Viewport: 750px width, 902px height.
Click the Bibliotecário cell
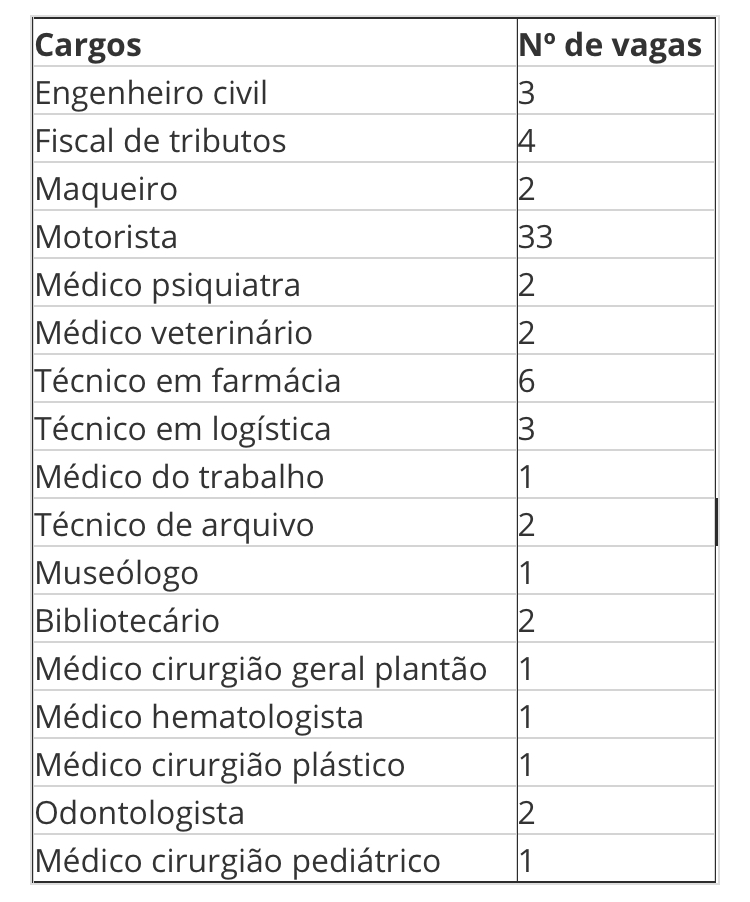click(x=127, y=621)
